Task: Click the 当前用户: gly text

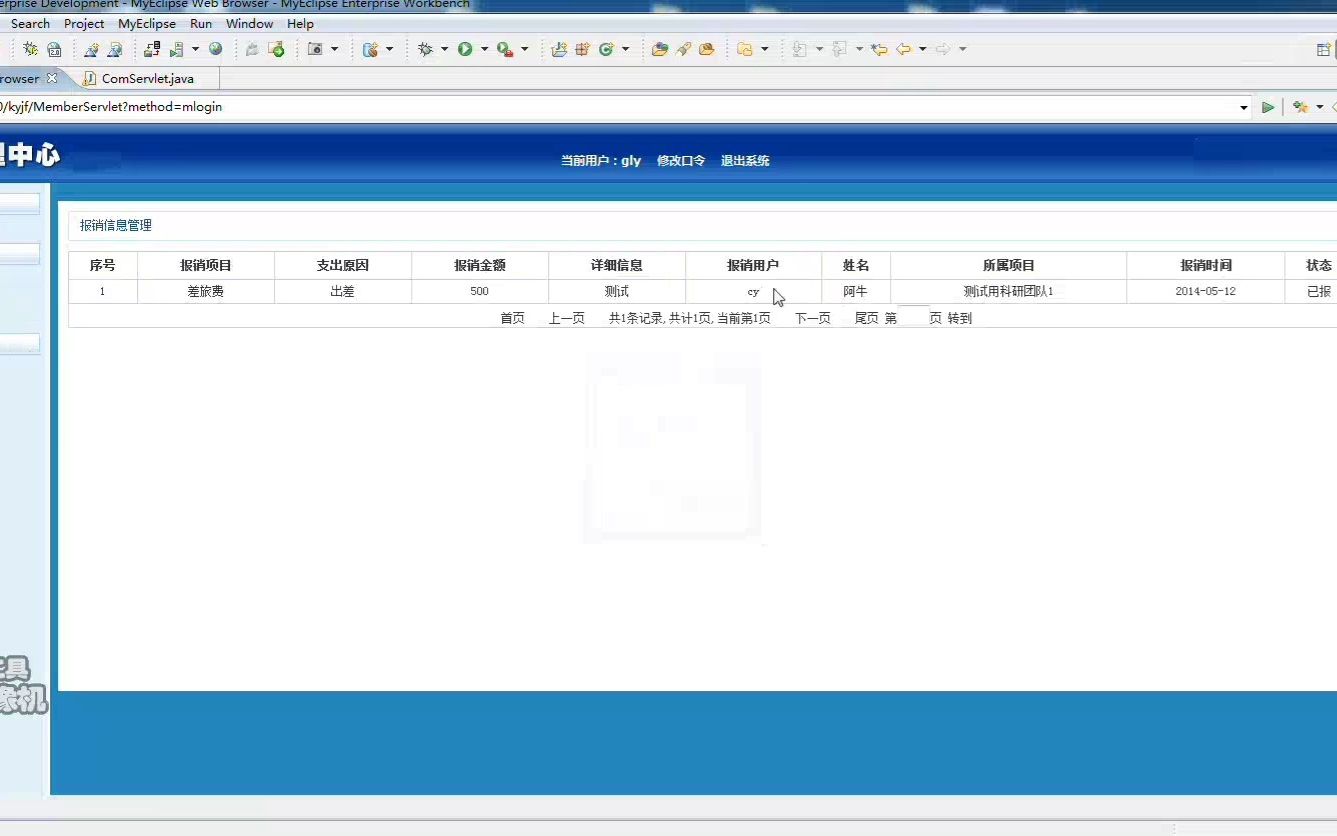Action: [x=601, y=161]
